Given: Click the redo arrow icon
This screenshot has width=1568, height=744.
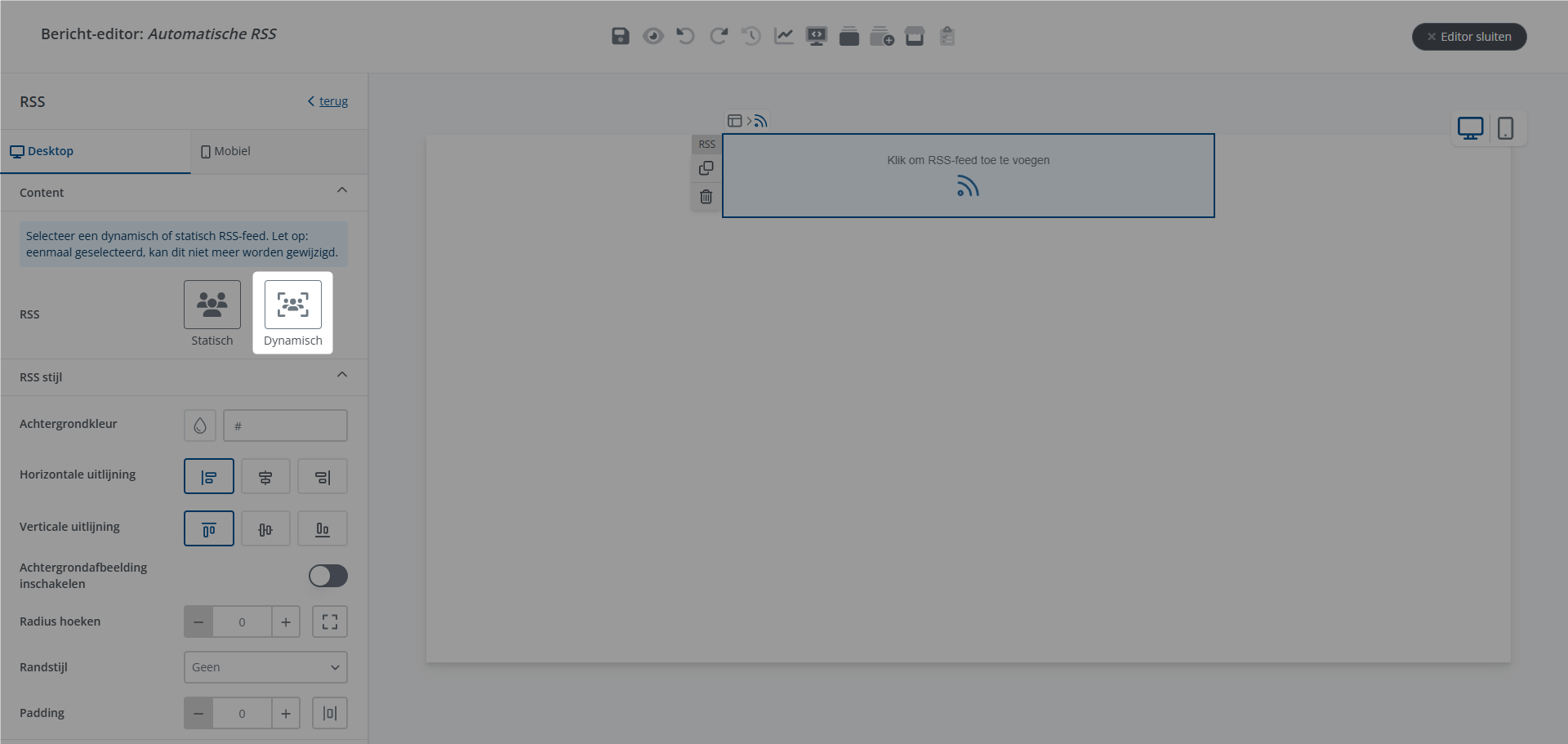Looking at the screenshot, I should click(x=718, y=36).
